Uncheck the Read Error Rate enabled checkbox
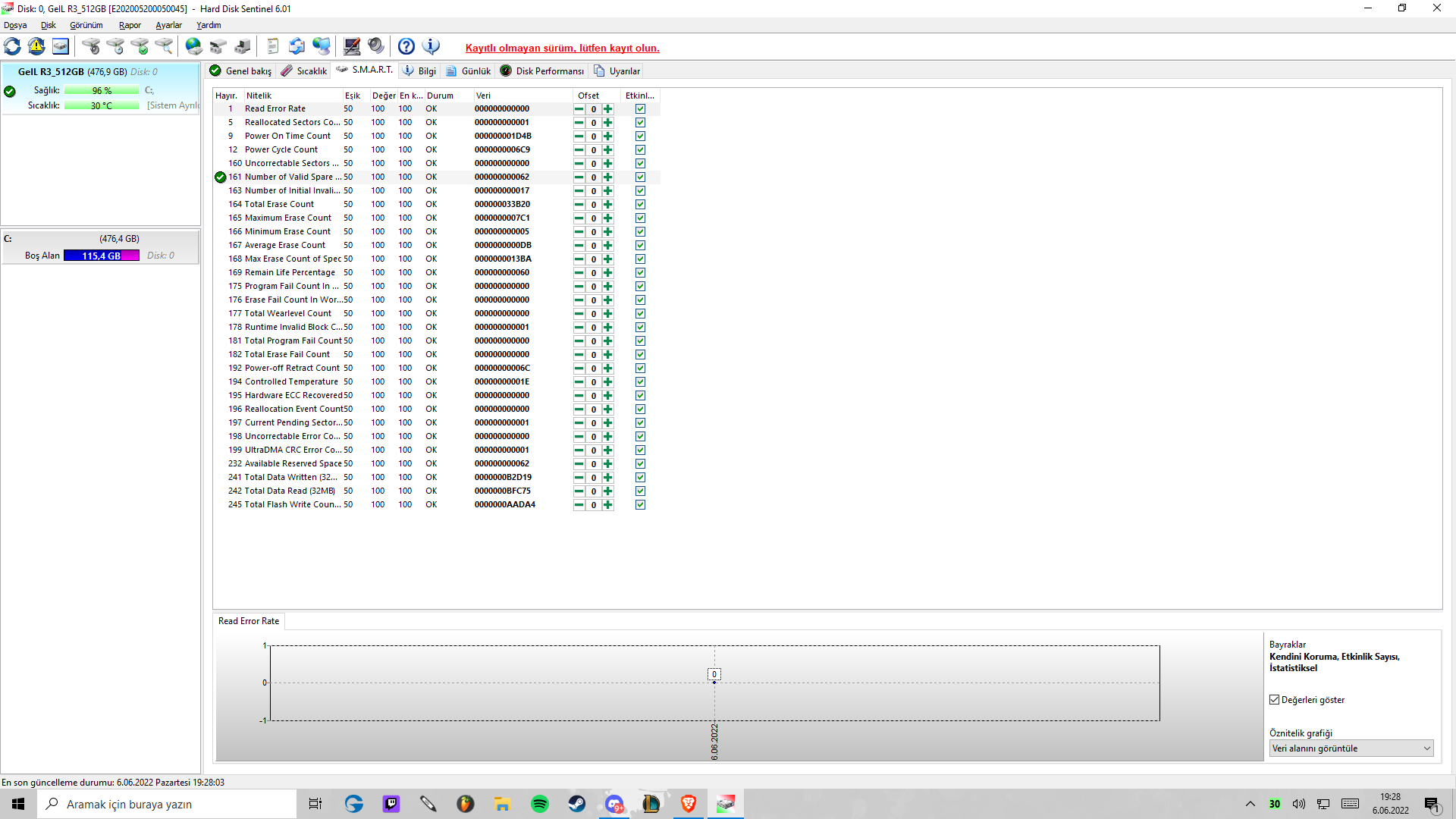 click(640, 109)
